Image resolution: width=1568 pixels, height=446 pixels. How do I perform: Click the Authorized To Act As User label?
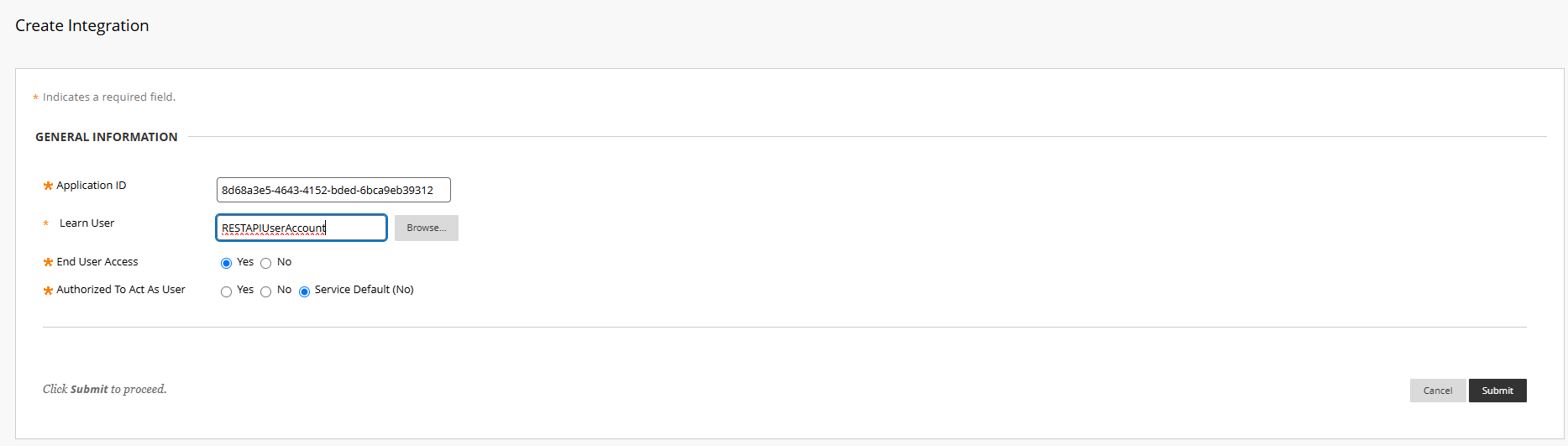tap(120, 290)
